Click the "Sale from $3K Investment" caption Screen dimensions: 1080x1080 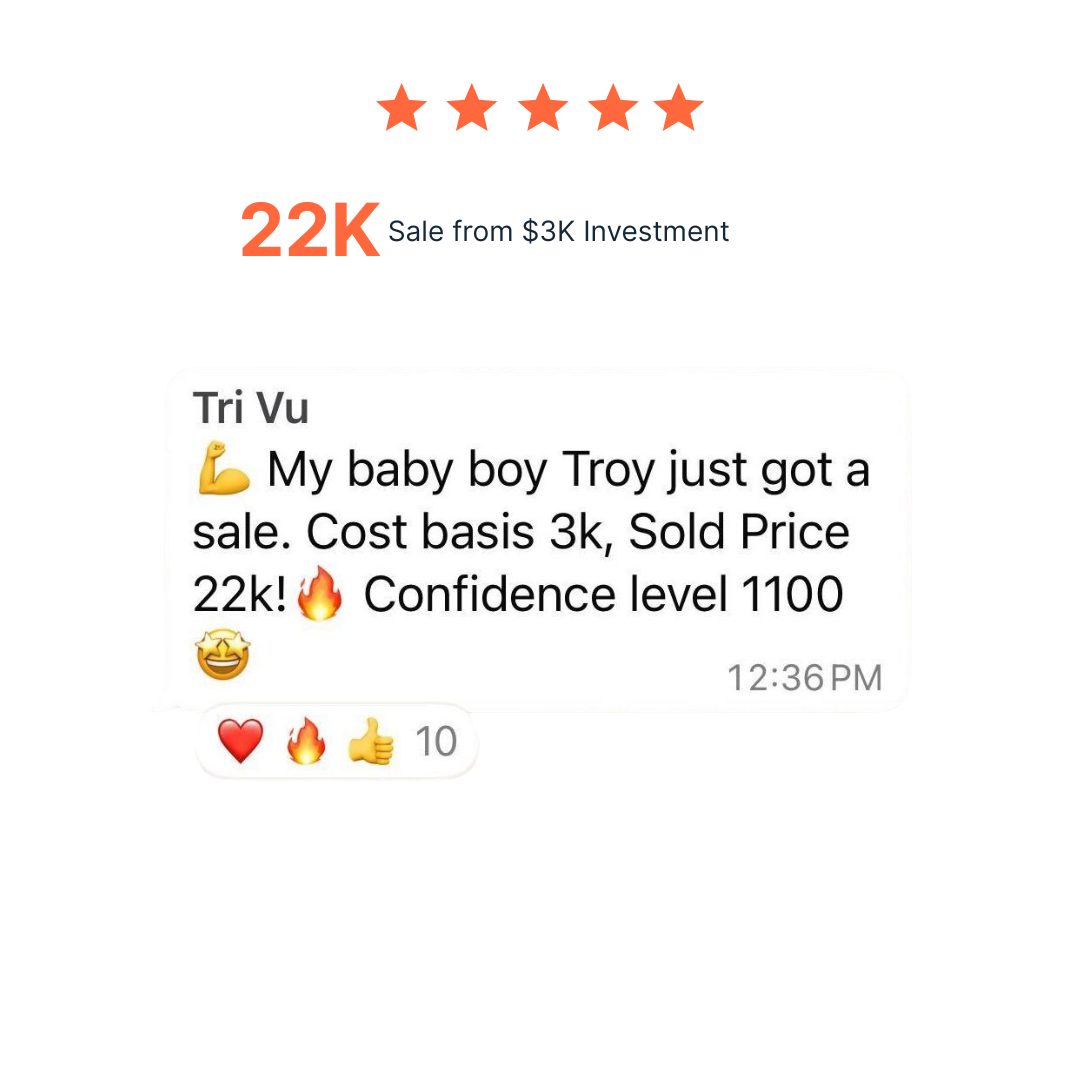[558, 232]
